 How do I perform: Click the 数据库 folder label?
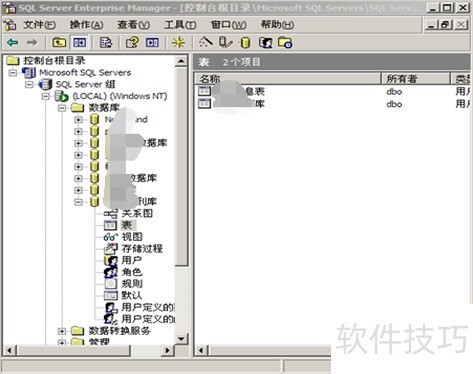coord(104,108)
